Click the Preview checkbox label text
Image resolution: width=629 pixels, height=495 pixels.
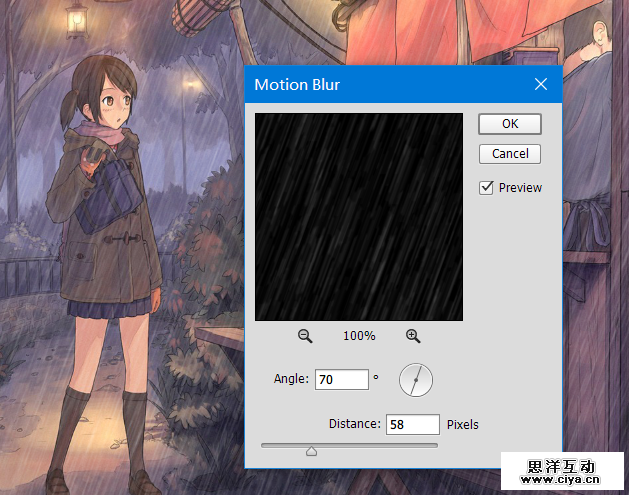[520, 188]
